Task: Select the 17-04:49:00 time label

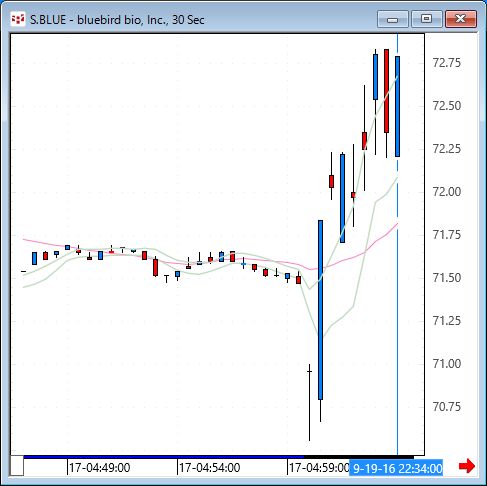Action: point(100,468)
